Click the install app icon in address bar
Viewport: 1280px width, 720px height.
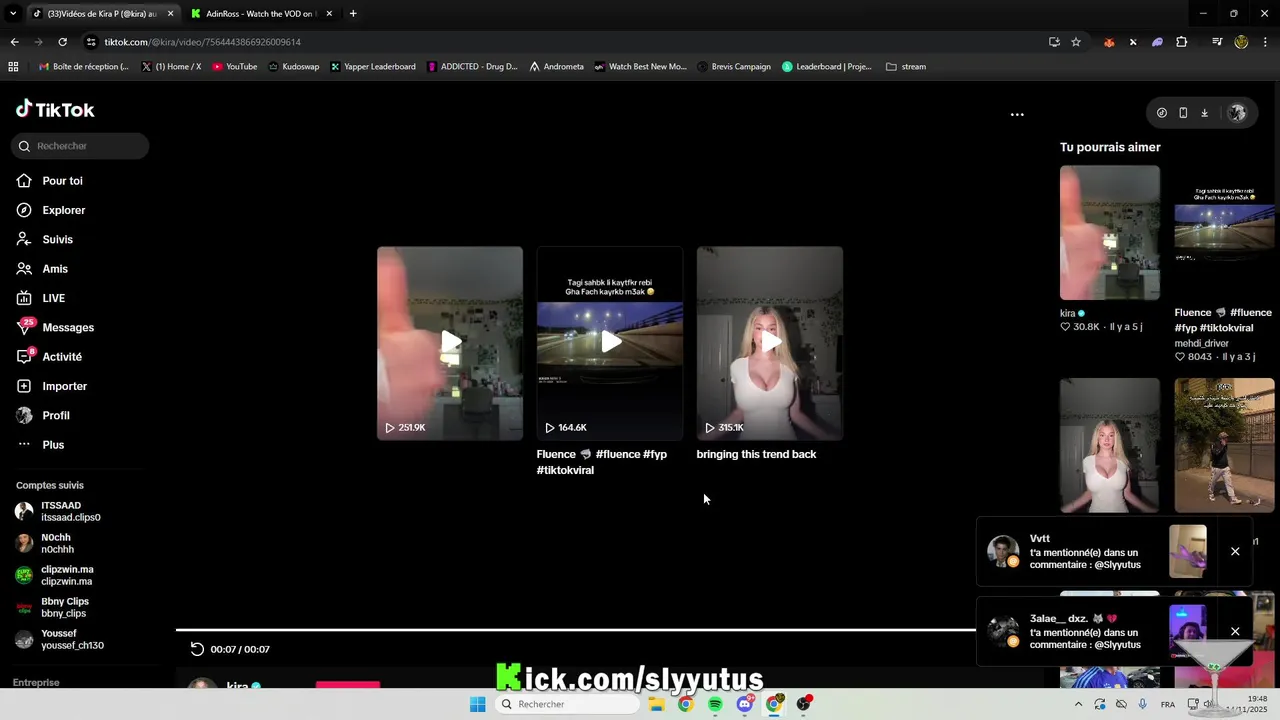pos(1054,42)
